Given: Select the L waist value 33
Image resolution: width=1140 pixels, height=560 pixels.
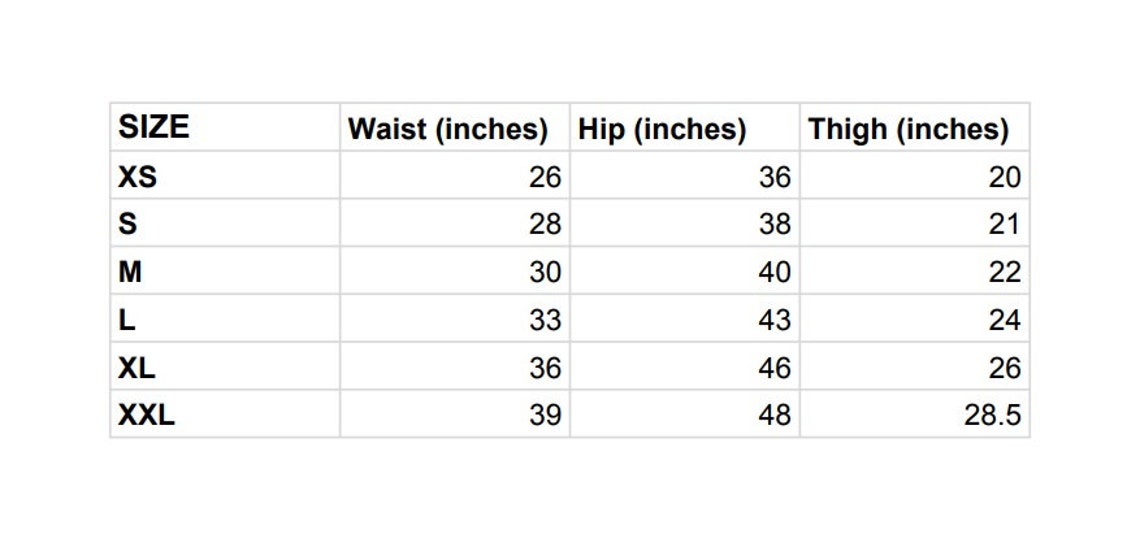Looking at the screenshot, I should tap(545, 320).
